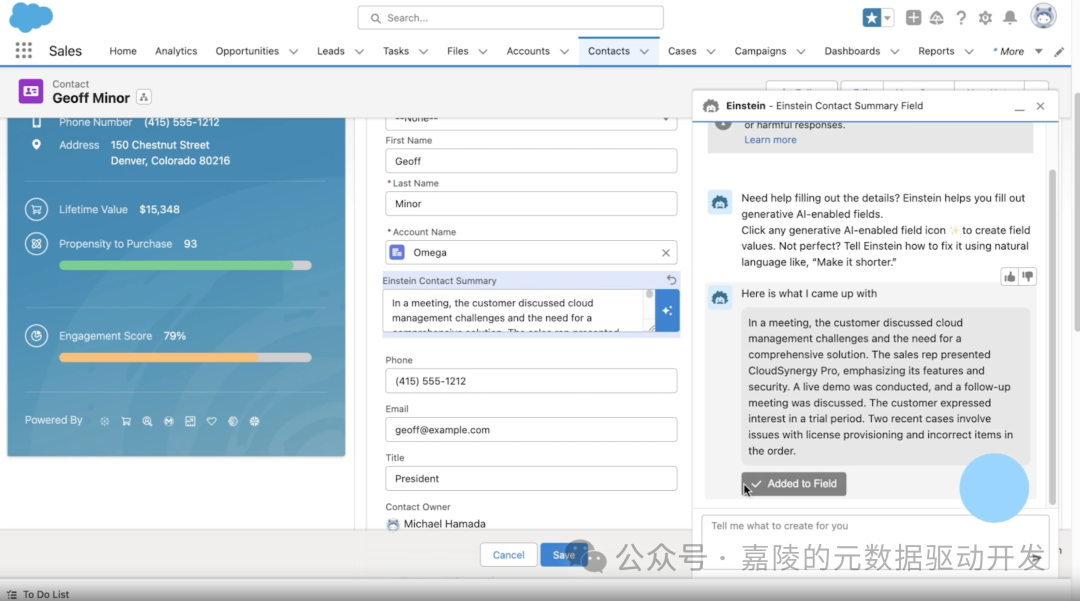View contact hierarchy icon beside Geoff Minor
This screenshot has width=1080, height=601.
click(144, 97)
